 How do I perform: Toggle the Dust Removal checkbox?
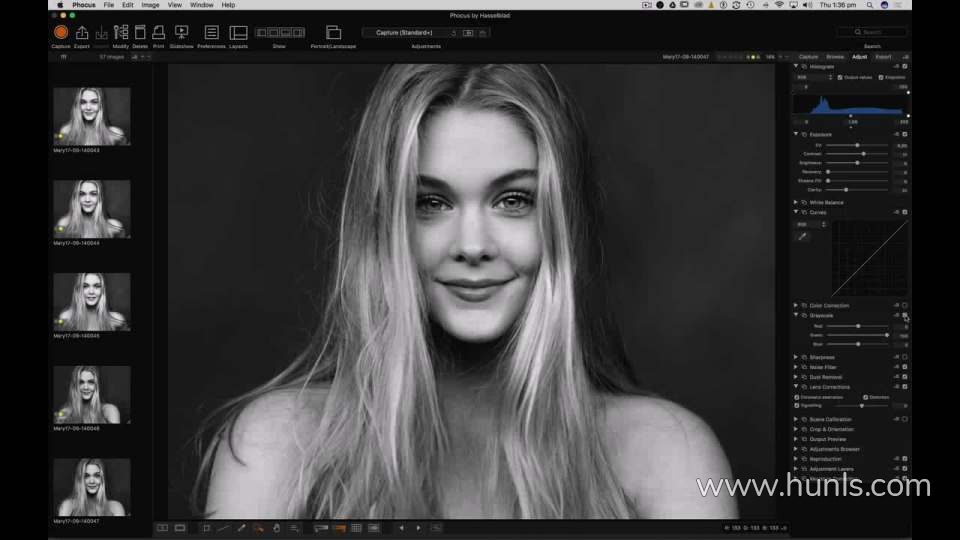pos(905,377)
